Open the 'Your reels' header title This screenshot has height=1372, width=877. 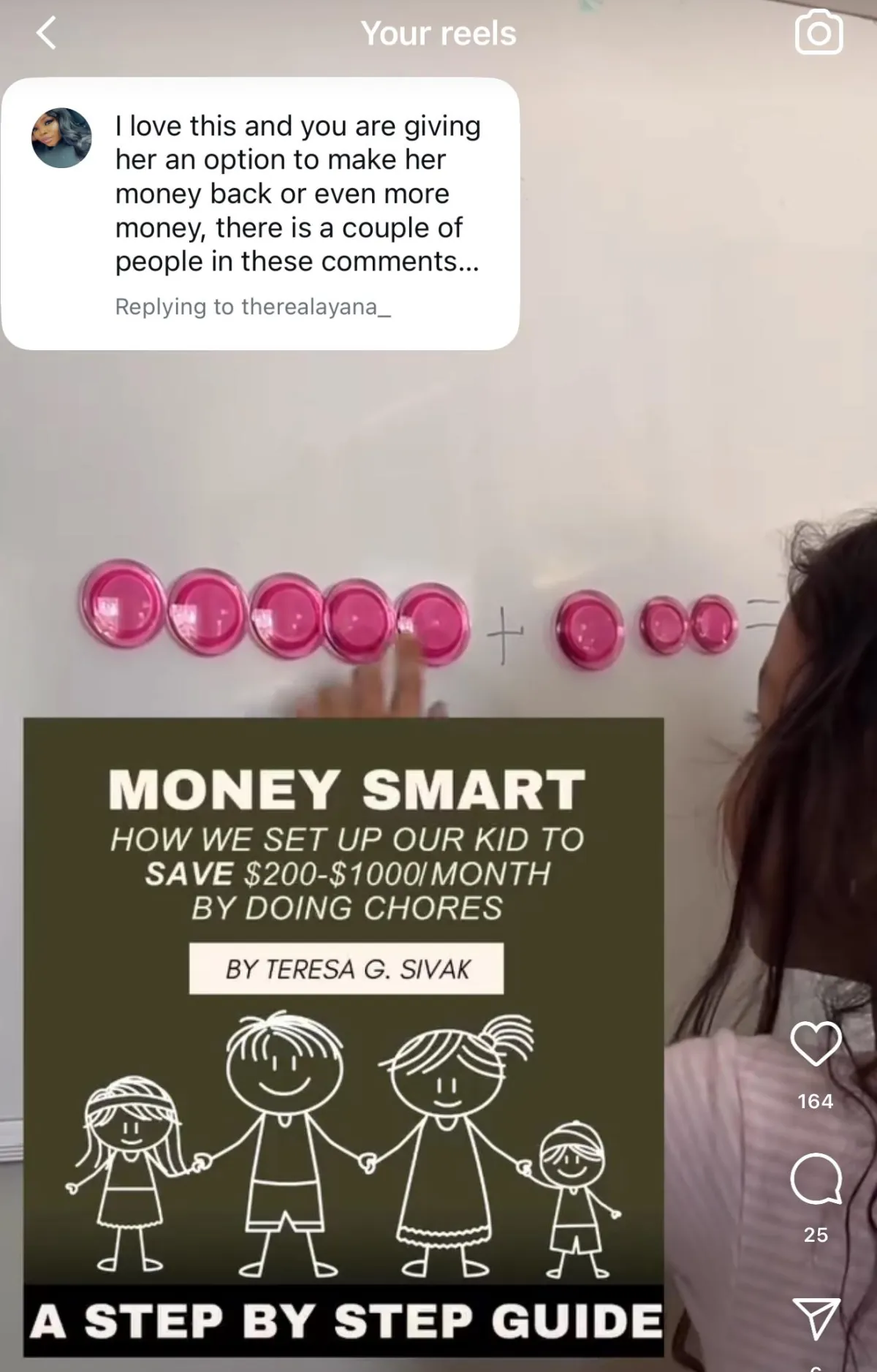[438, 34]
